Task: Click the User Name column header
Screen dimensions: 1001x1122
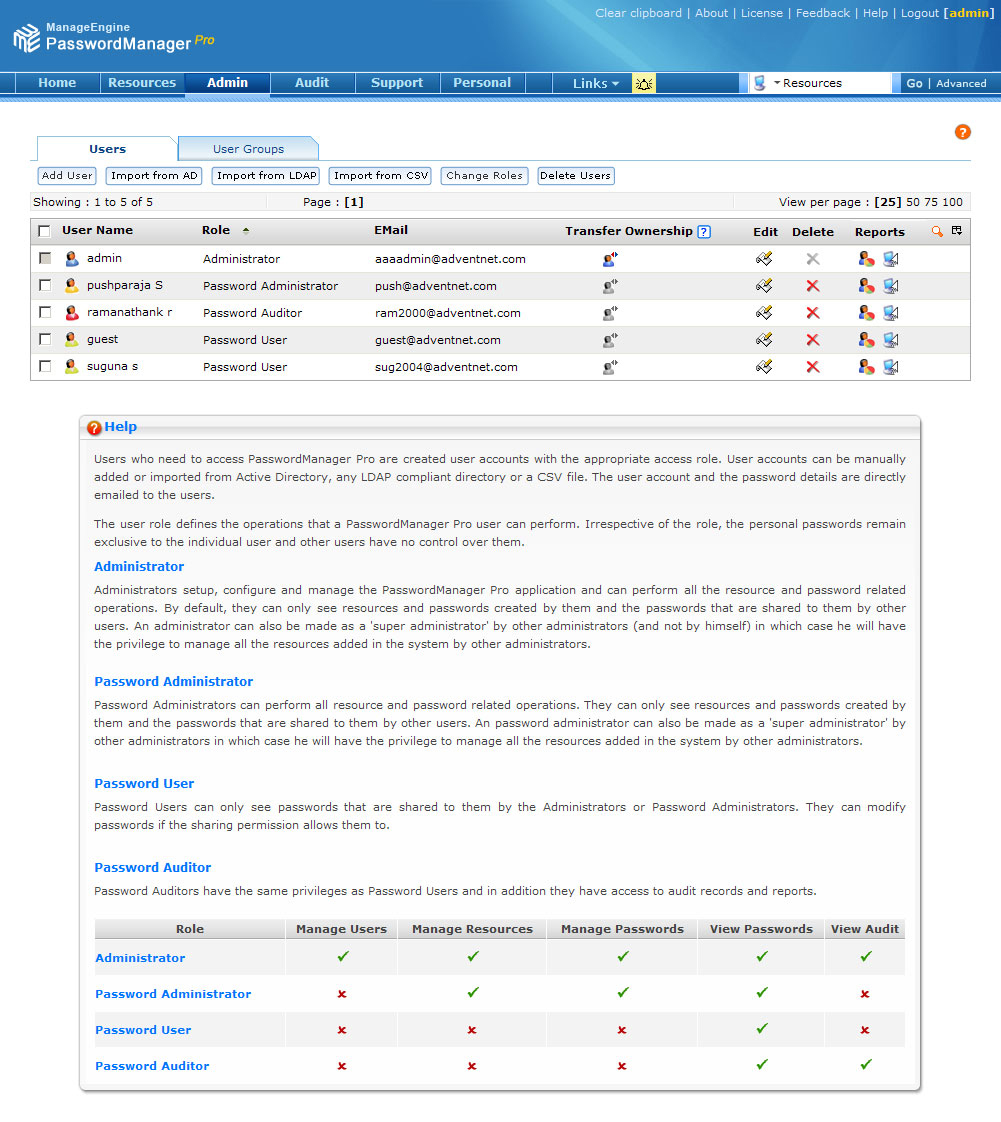Action: coord(97,230)
